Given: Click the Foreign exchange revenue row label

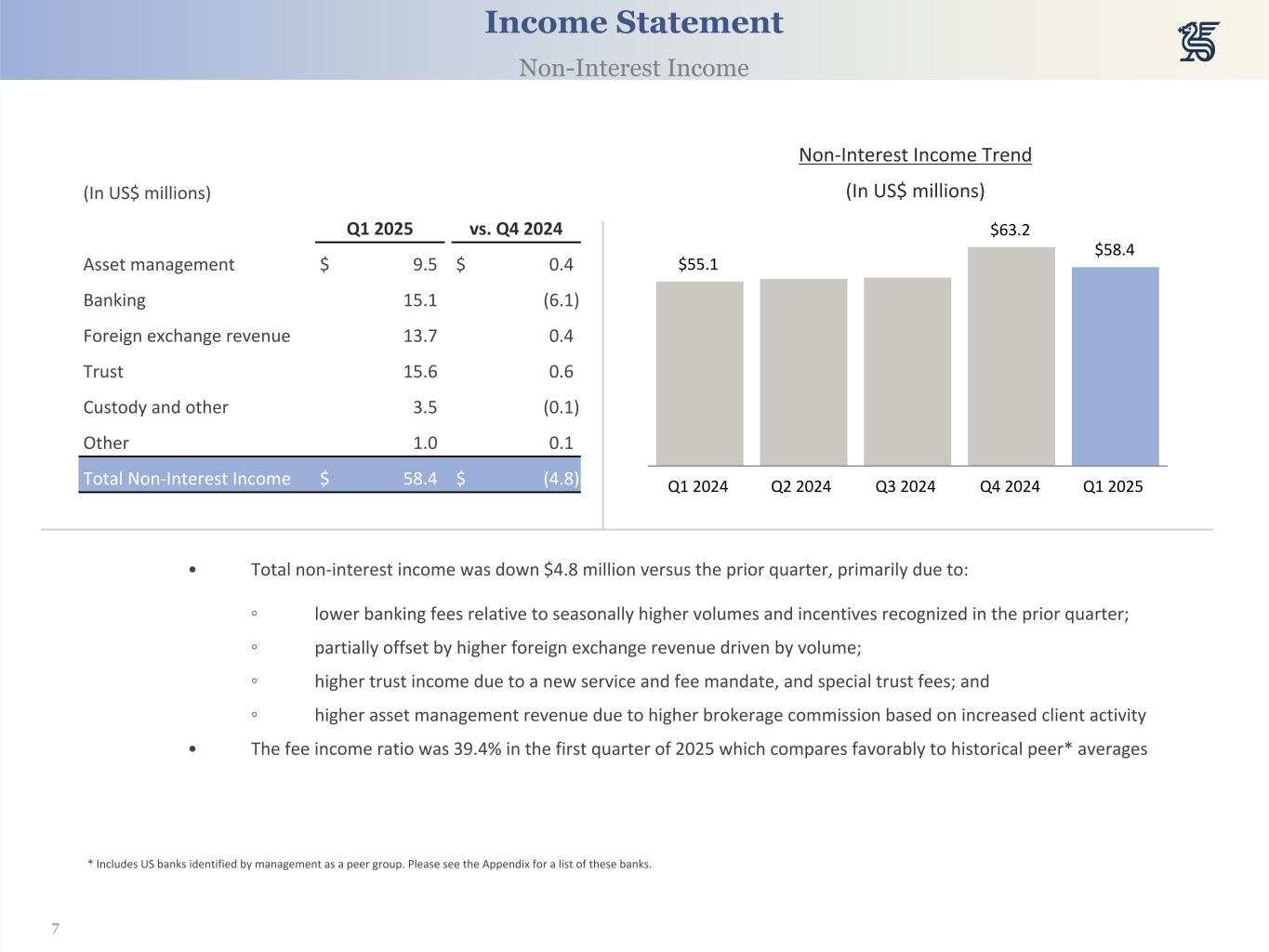Looking at the screenshot, I should 187,336.
